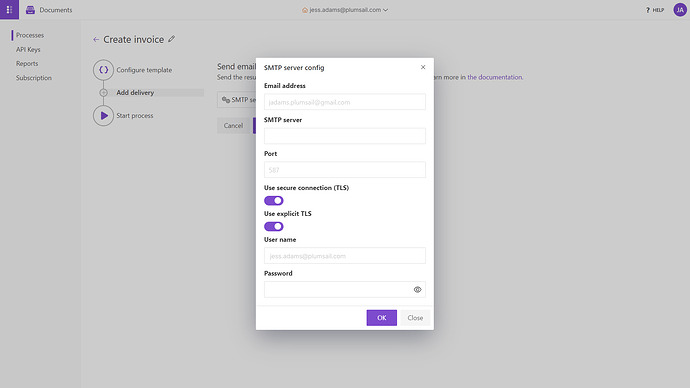
Task: Select the Configure template step label
Action: pyautogui.click(x=144, y=70)
